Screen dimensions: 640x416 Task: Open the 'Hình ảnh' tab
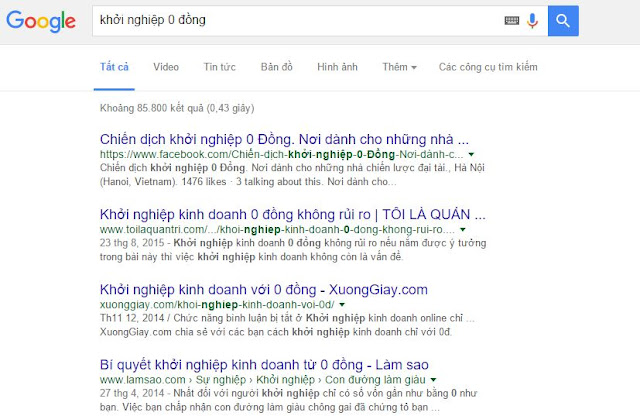(338, 67)
